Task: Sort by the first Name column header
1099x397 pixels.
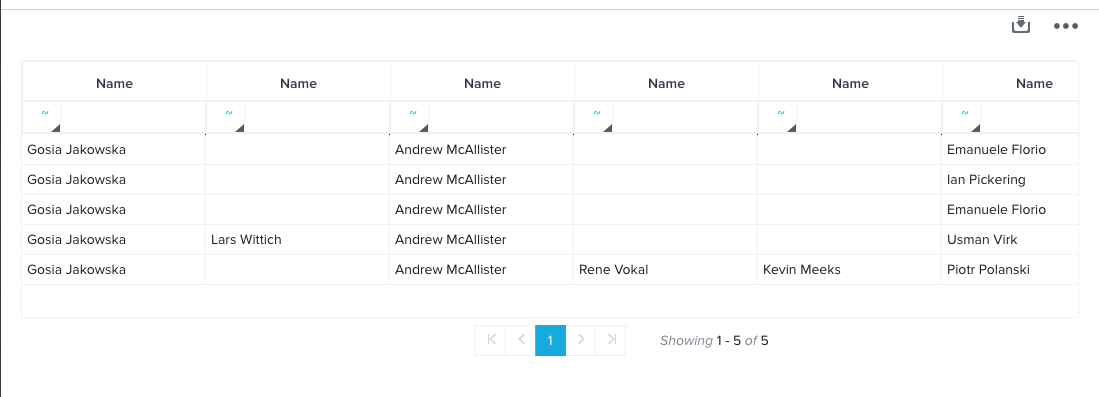Action: pyautogui.click(x=114, y=83)
